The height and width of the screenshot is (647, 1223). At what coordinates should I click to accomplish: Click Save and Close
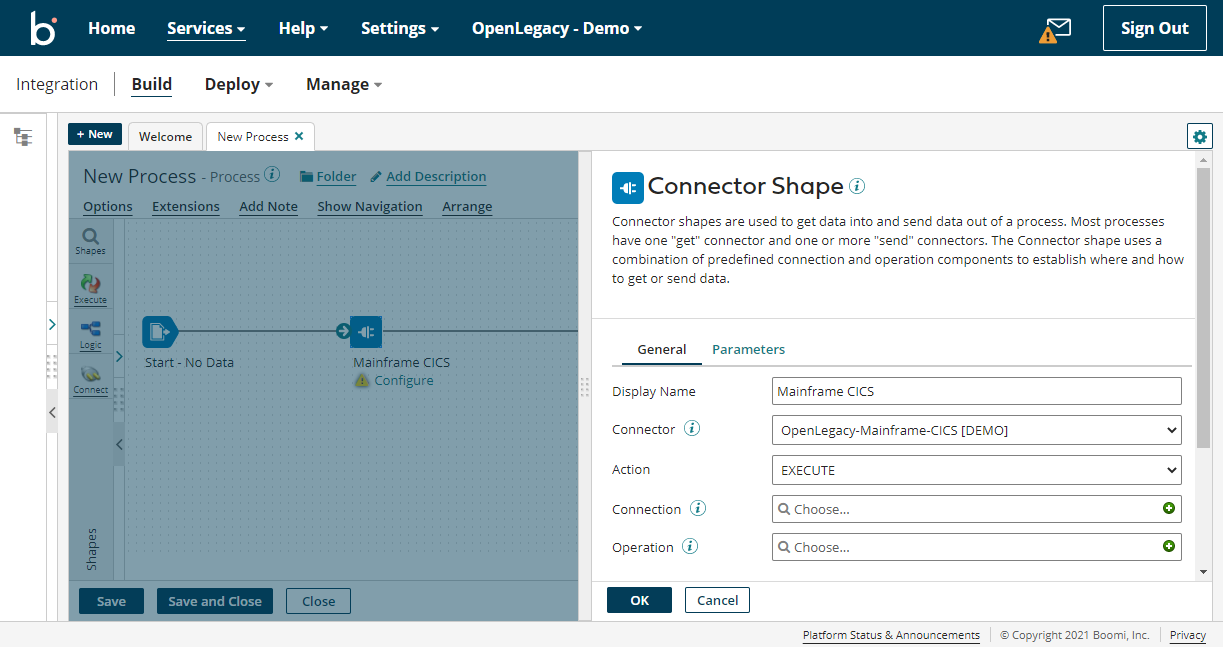tap(214, 601)
